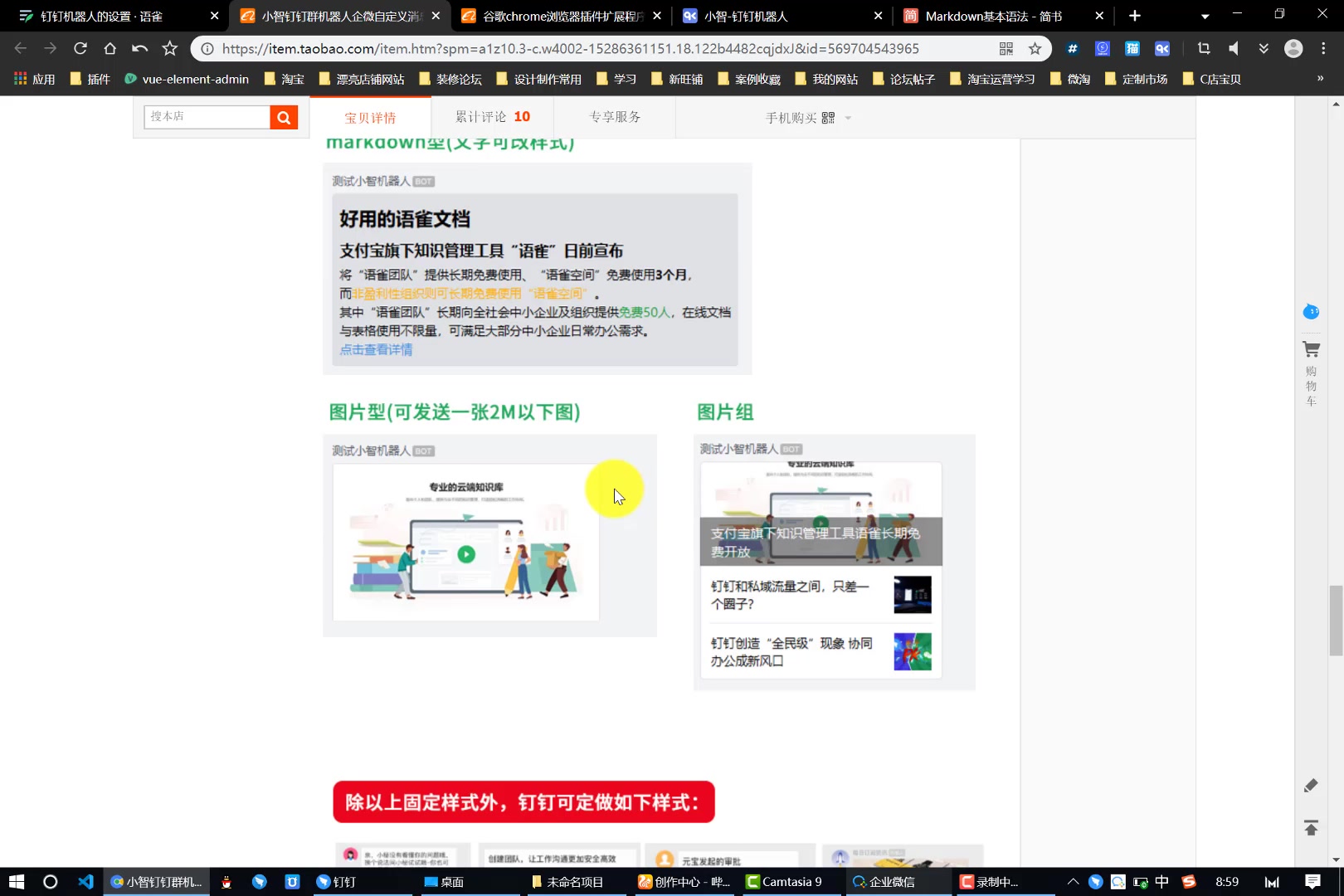Image resolution: width=1344 pixels, height=896 pixels.
Task: Switch to 小智-钉钉机器人 tab
Action: pos(782,16)
